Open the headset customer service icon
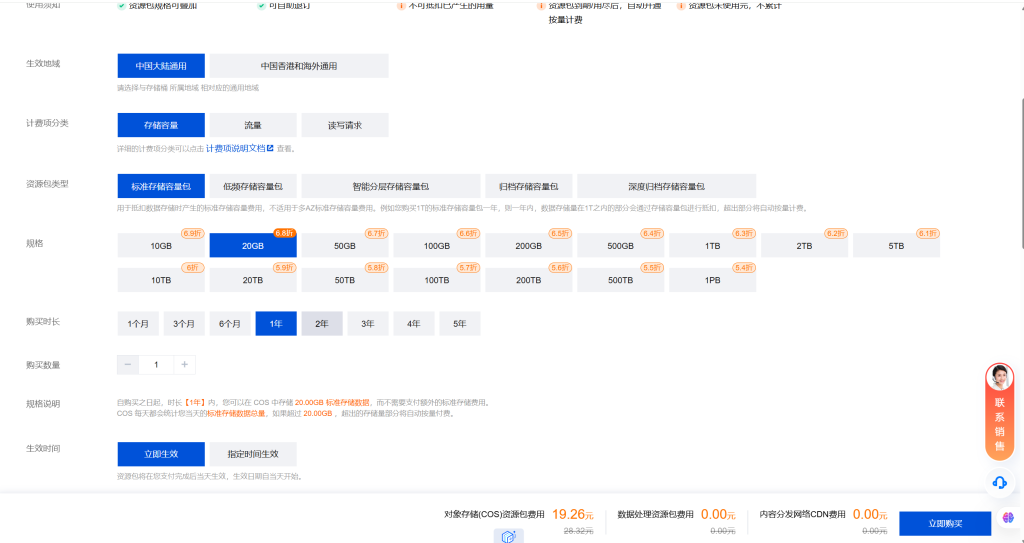This screenshot has height=543, width=1024. [999, 483]
